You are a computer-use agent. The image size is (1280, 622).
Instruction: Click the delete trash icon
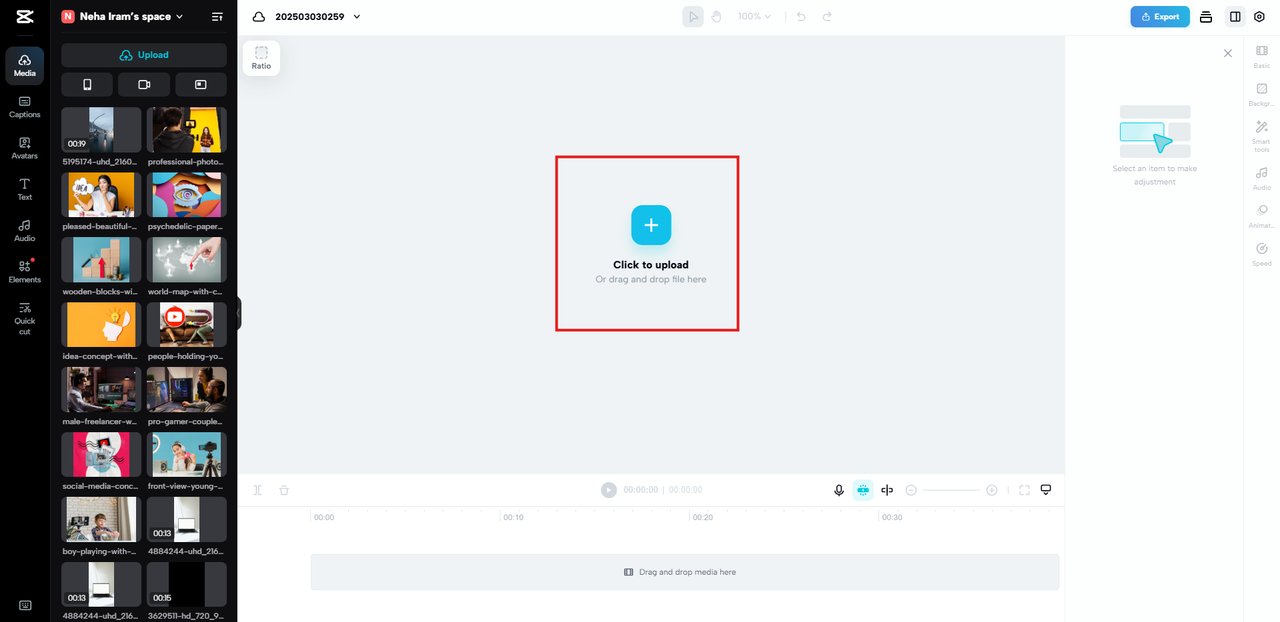tap(284, 490)
